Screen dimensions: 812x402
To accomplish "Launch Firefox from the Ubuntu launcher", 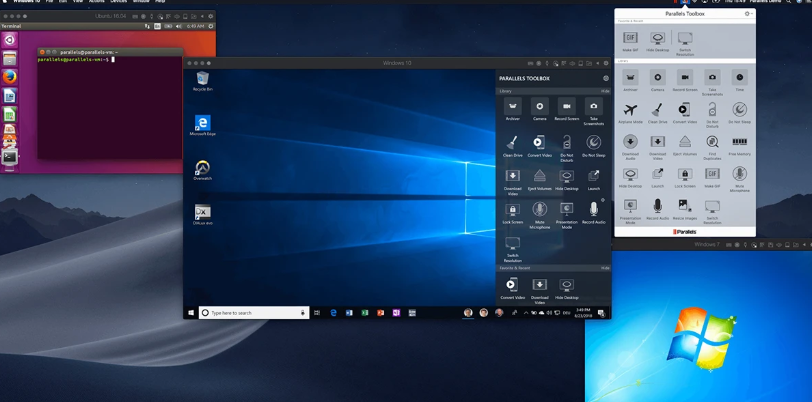I will [x=10, y=77].
